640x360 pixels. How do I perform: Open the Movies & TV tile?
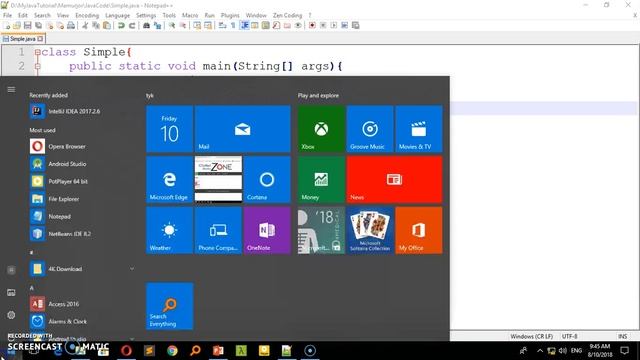click(419, 129)
